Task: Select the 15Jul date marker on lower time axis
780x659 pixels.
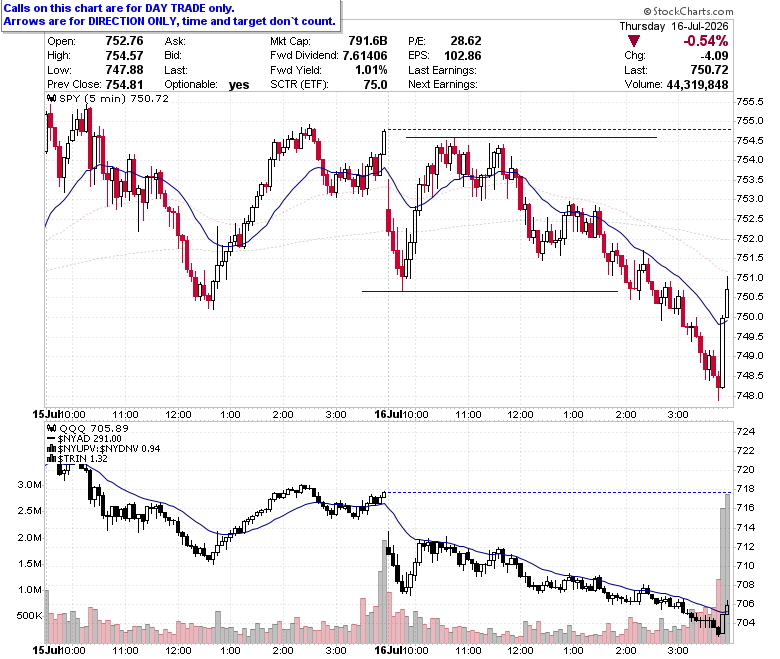Action: (x=46, y=650)
